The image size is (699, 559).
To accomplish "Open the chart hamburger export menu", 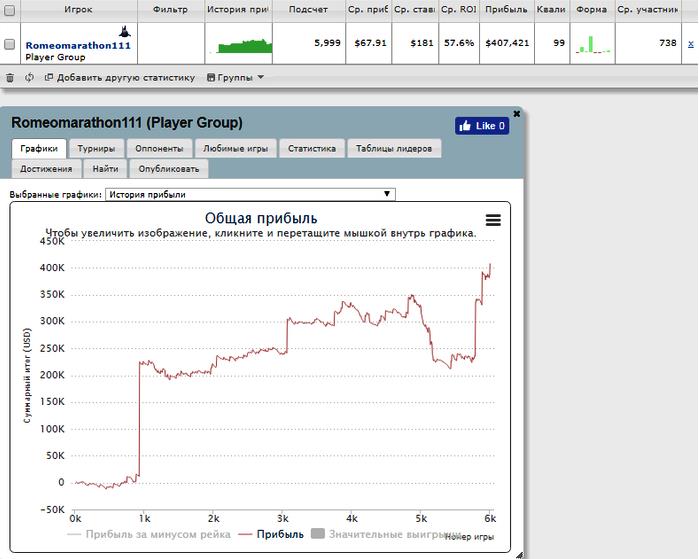I will [x=493, y=220].
